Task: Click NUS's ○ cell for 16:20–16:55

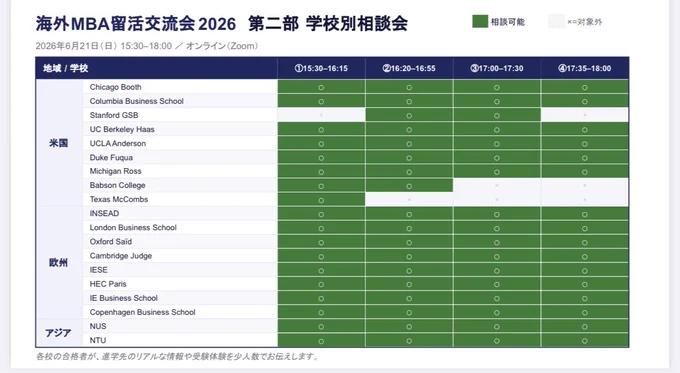Action: click(x=409, y=327)
